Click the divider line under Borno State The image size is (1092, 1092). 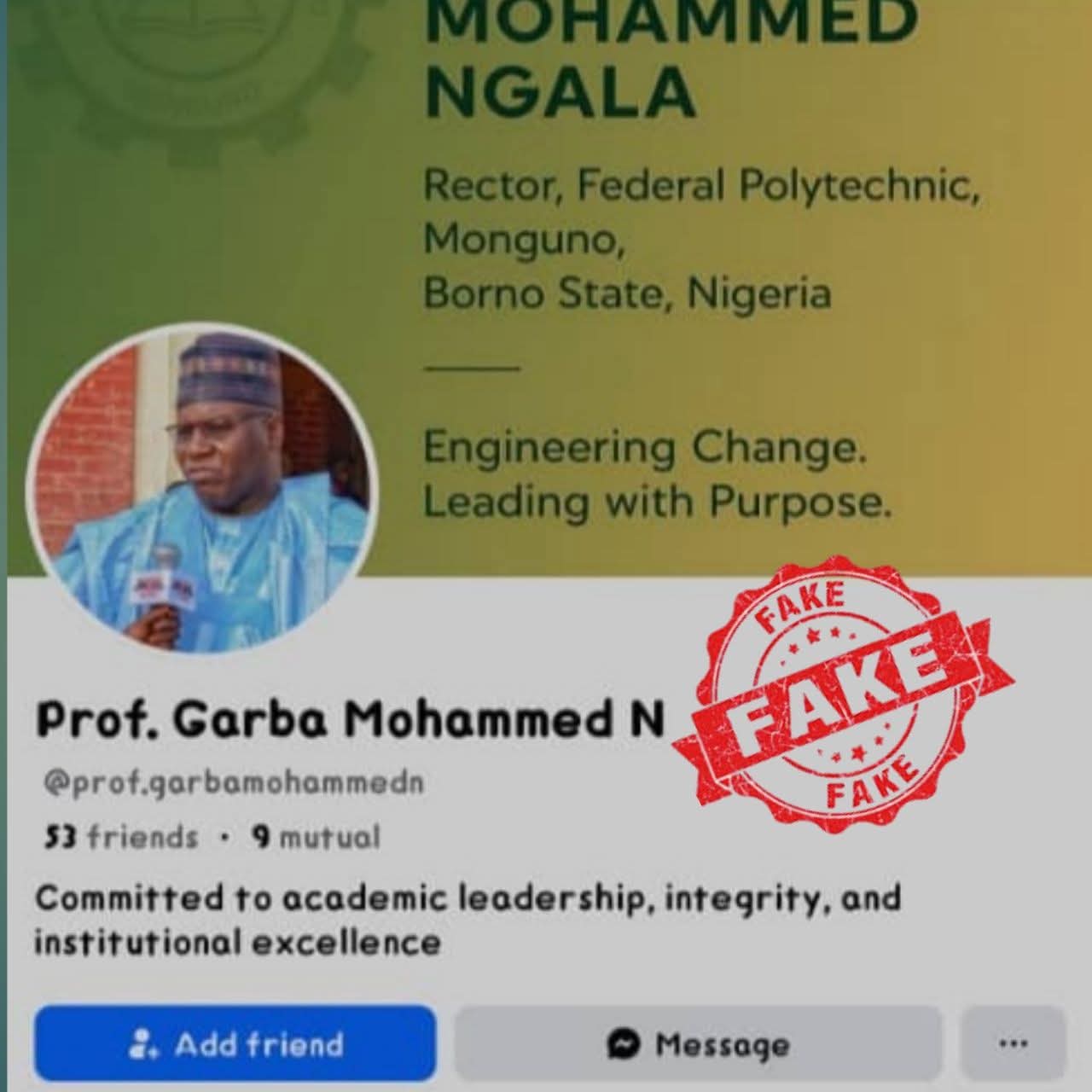[472, 368]
